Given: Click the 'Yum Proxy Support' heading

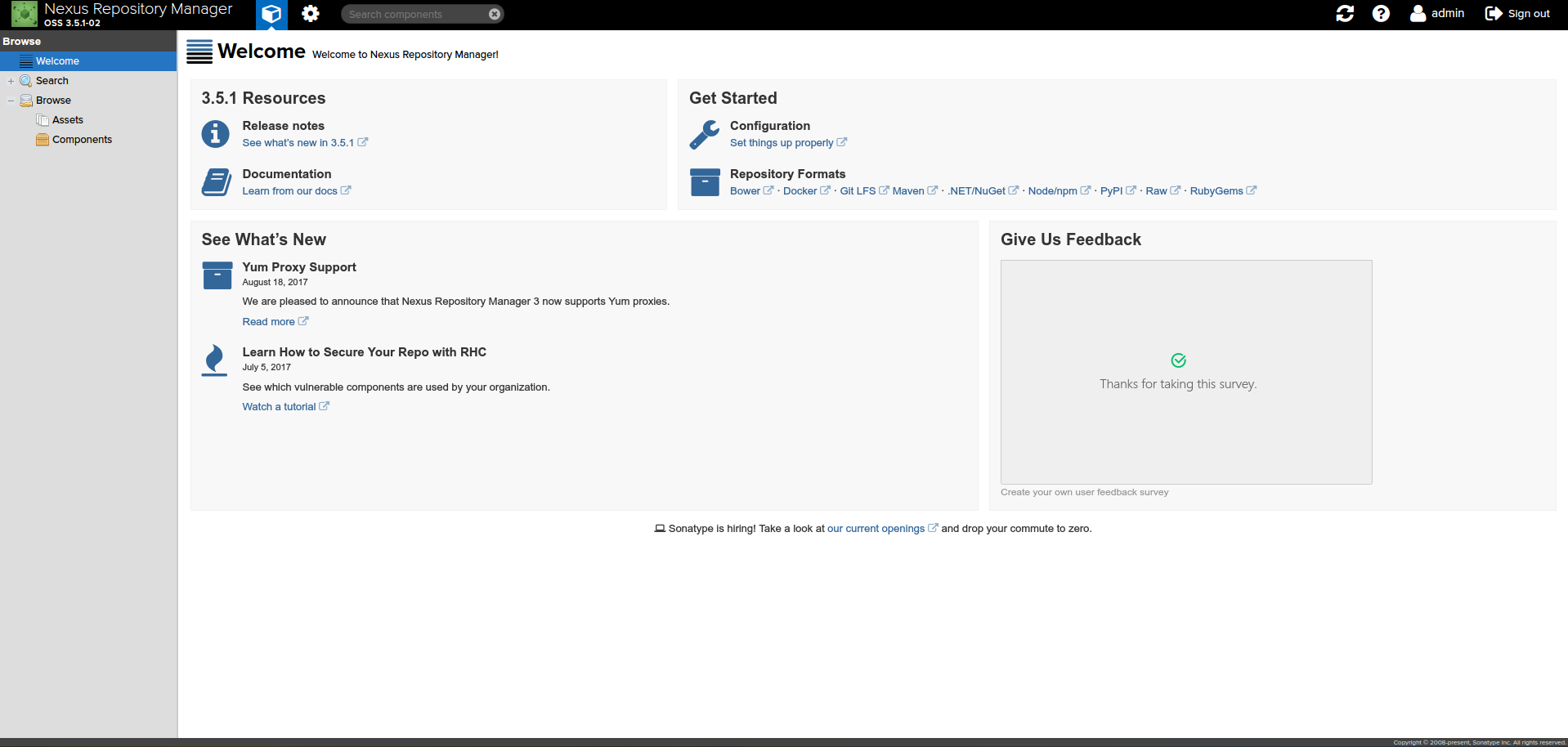Looking at the screenshot, I should point(299,267).
